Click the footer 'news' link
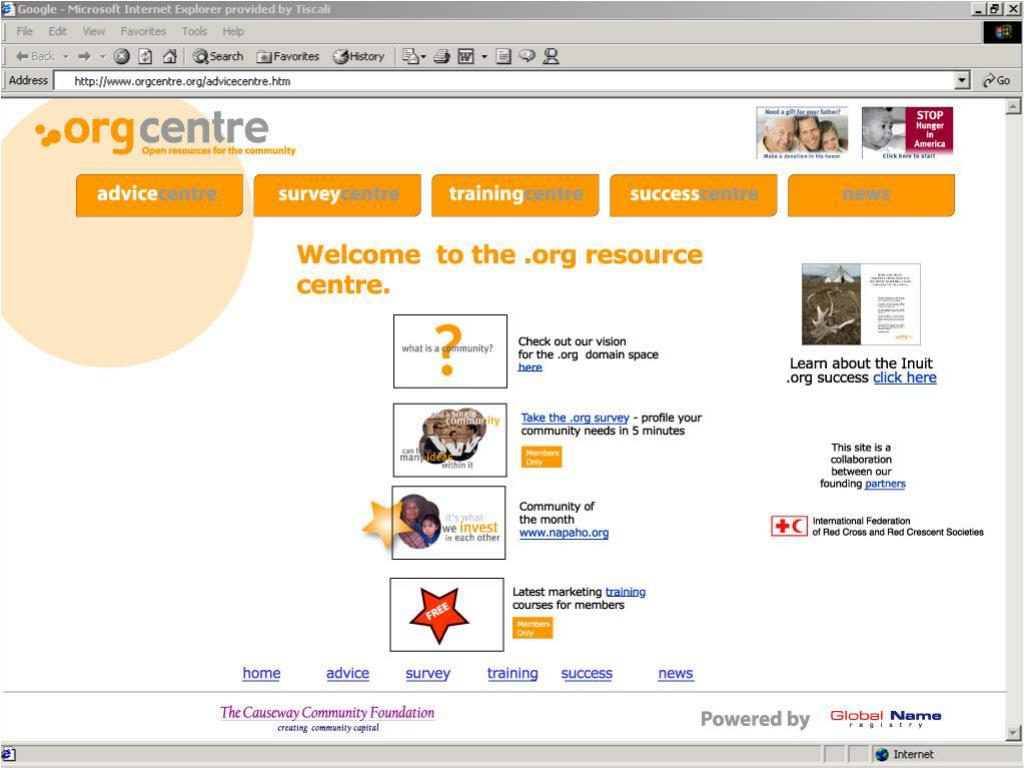 tap(675, 673)
